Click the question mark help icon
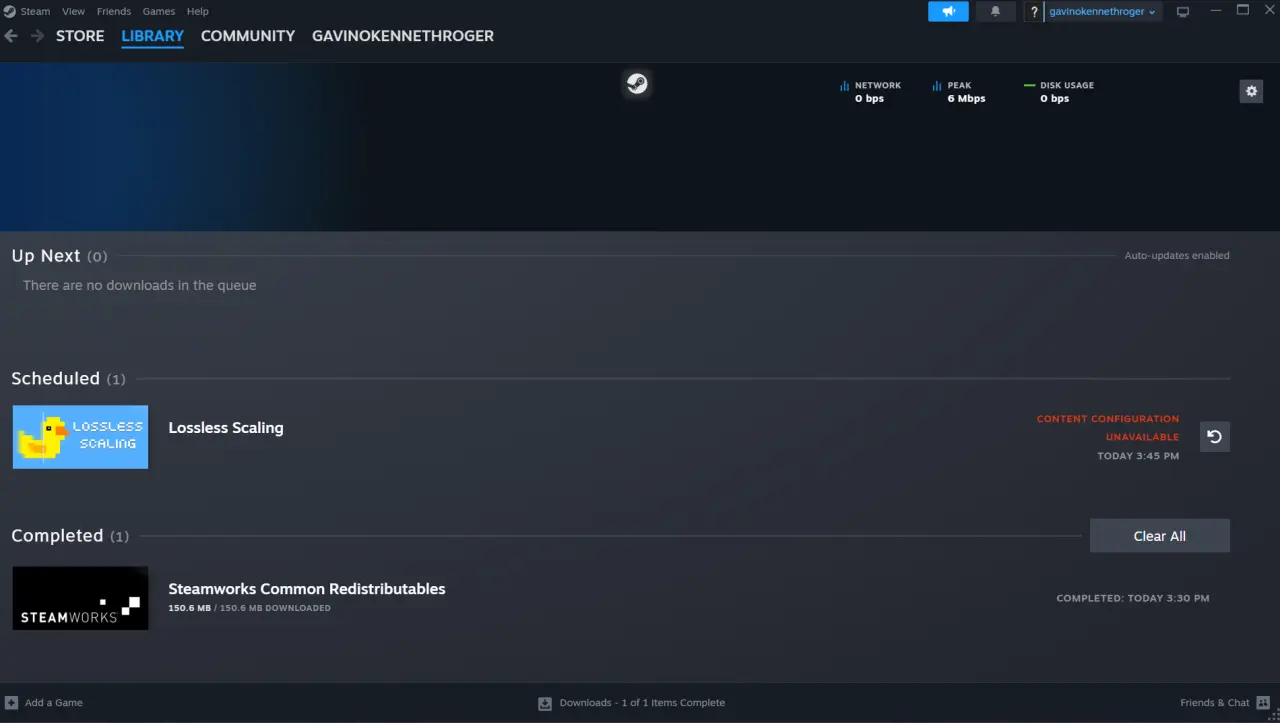 point(1034,12)
